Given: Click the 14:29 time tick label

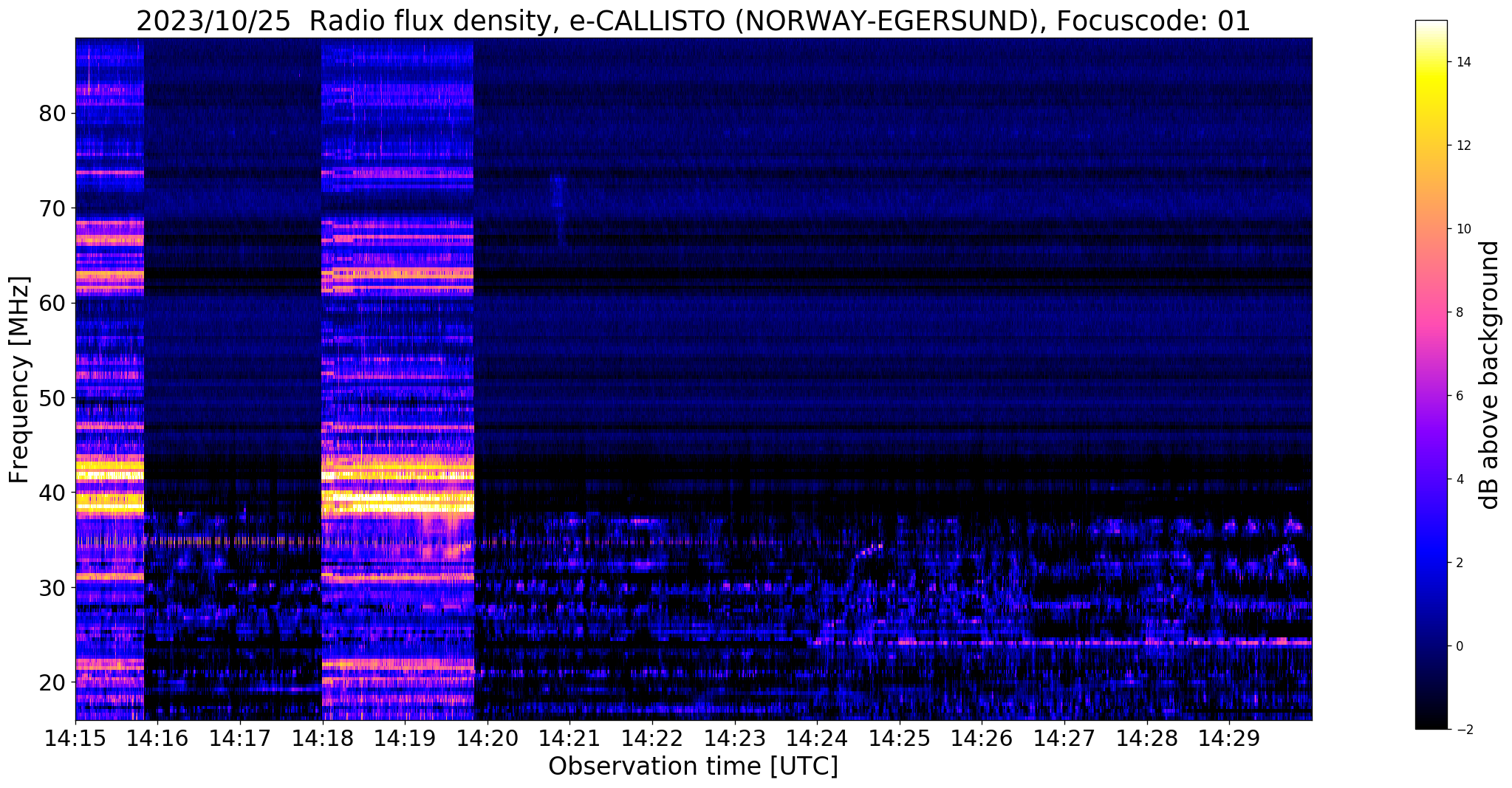Looking at the screenshot, I should (1229, 738).
